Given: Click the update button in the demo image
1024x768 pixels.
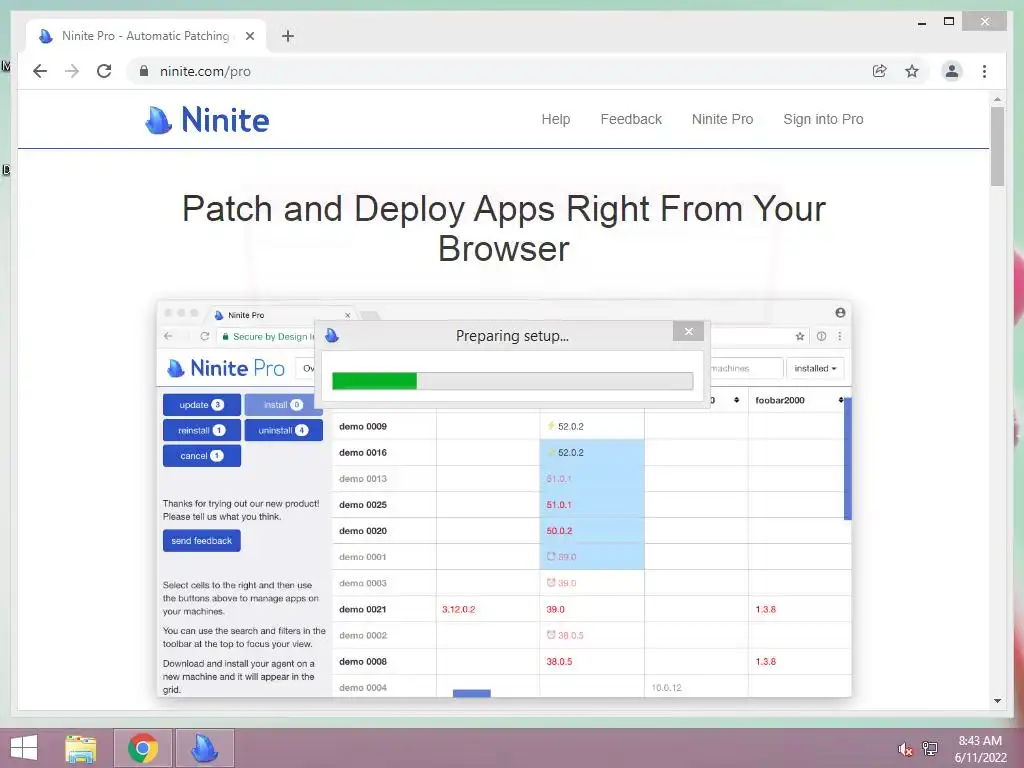Looking at the screenshot, I should (202, 405).
